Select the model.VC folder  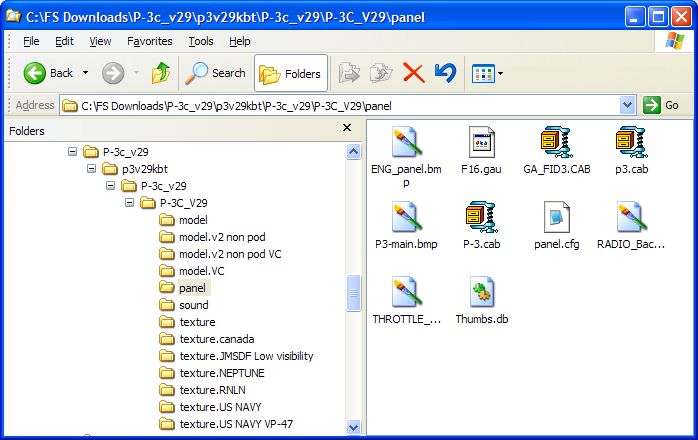click(x=202, y=271)
